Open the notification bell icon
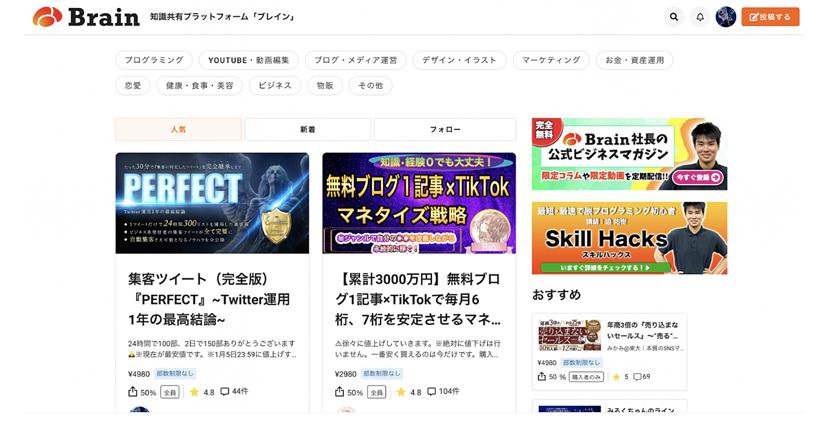This screenshot has width=828, height=426. click(x=700, y=17)
